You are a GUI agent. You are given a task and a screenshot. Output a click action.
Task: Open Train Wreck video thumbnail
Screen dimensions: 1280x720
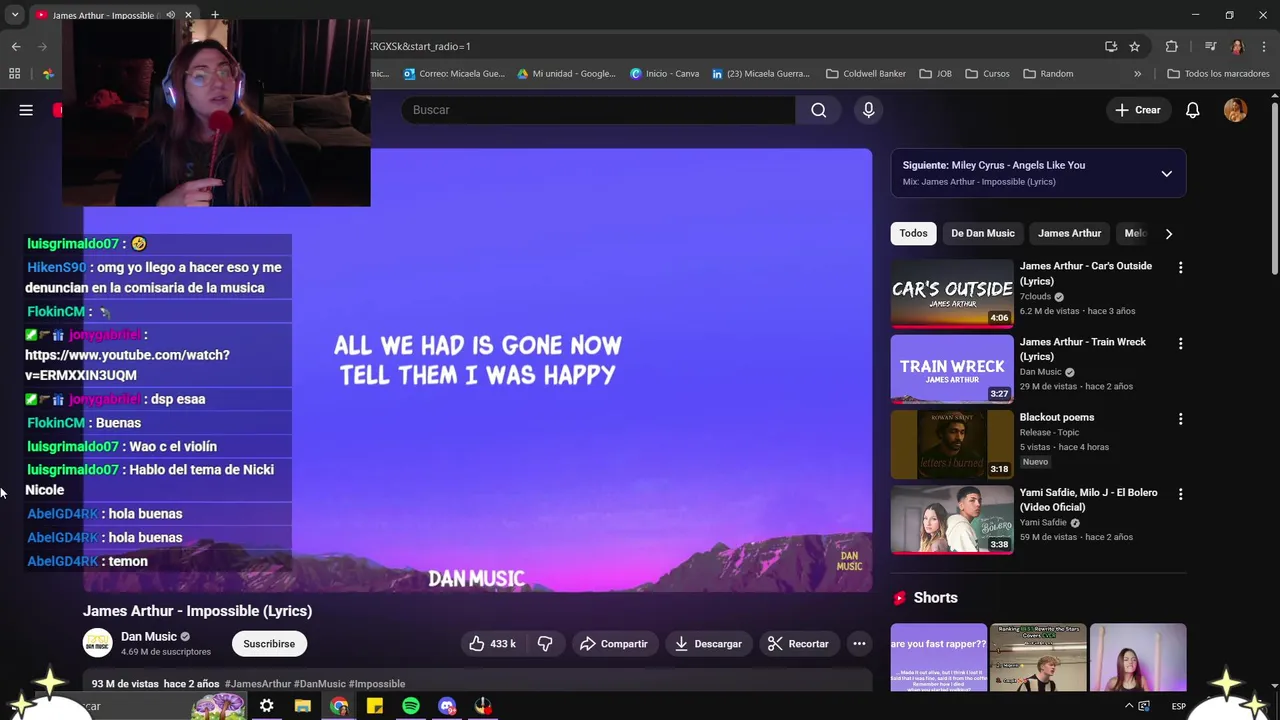pyautogui.click(x=952, y=369)
